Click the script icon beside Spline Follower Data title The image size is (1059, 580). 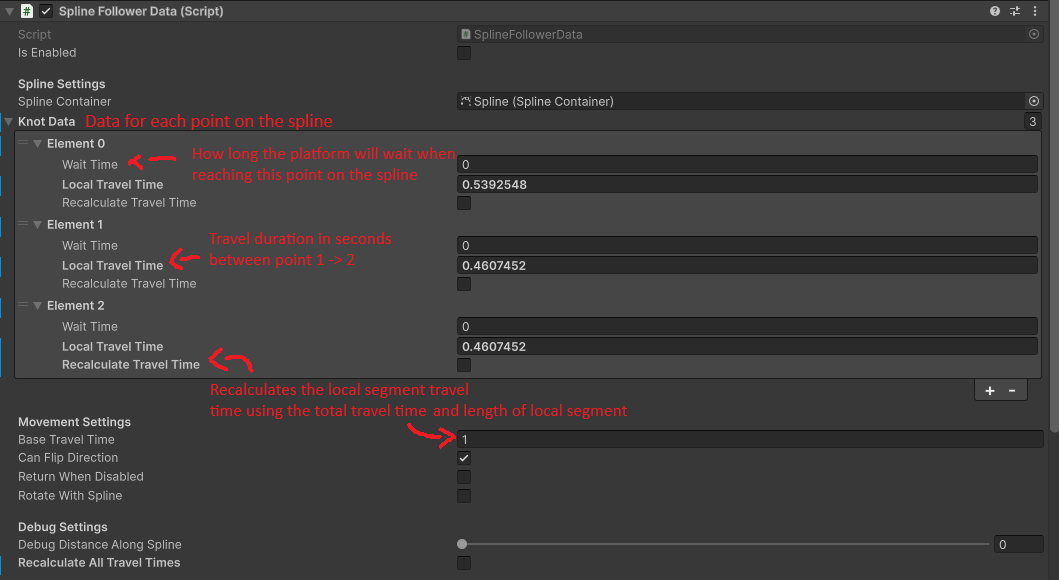click(26, 11)
